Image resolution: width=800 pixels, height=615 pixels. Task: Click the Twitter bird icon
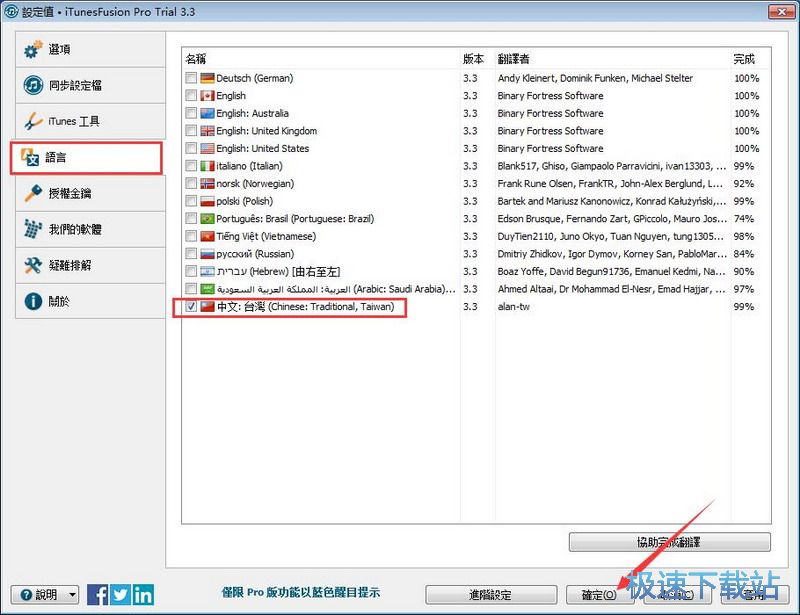(119, 594)
